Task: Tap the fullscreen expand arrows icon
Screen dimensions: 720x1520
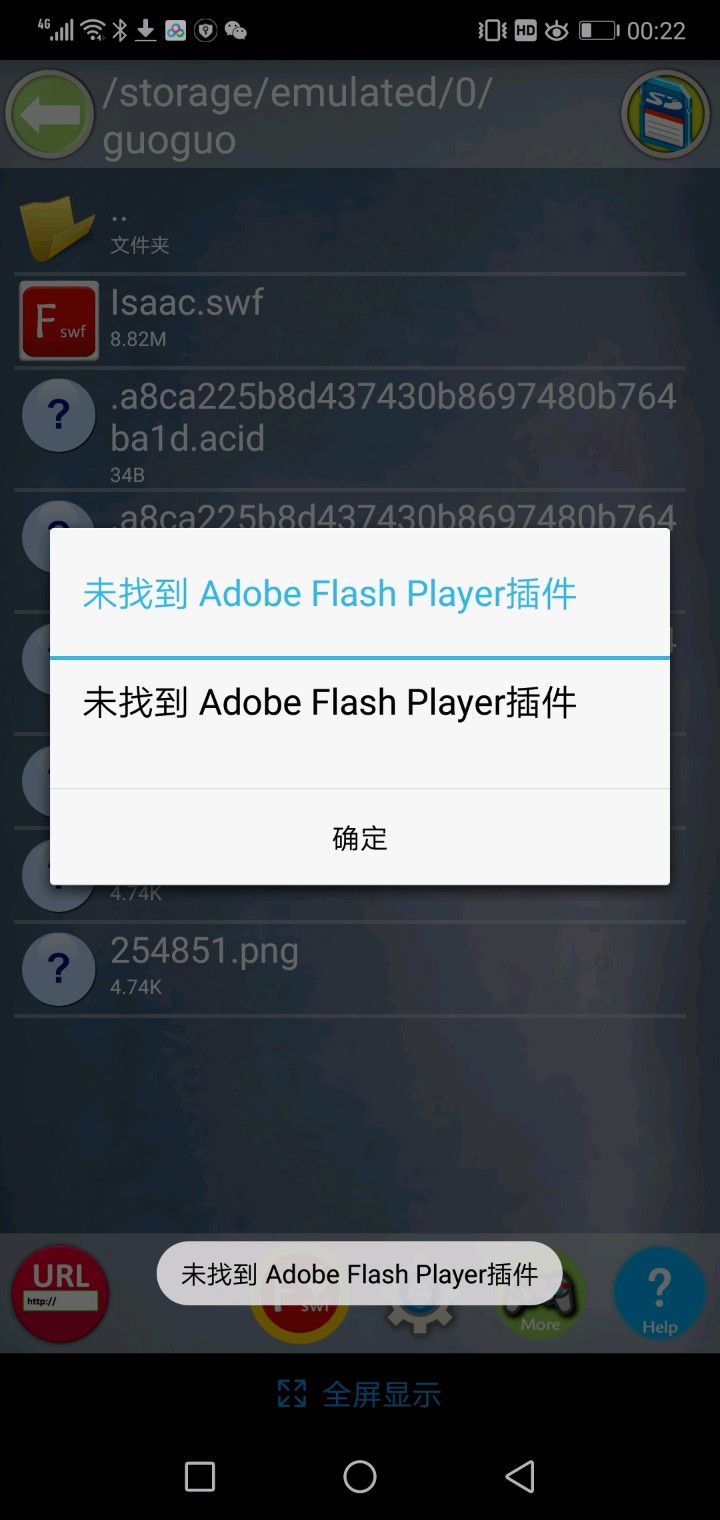Action: pos(291,1394)
